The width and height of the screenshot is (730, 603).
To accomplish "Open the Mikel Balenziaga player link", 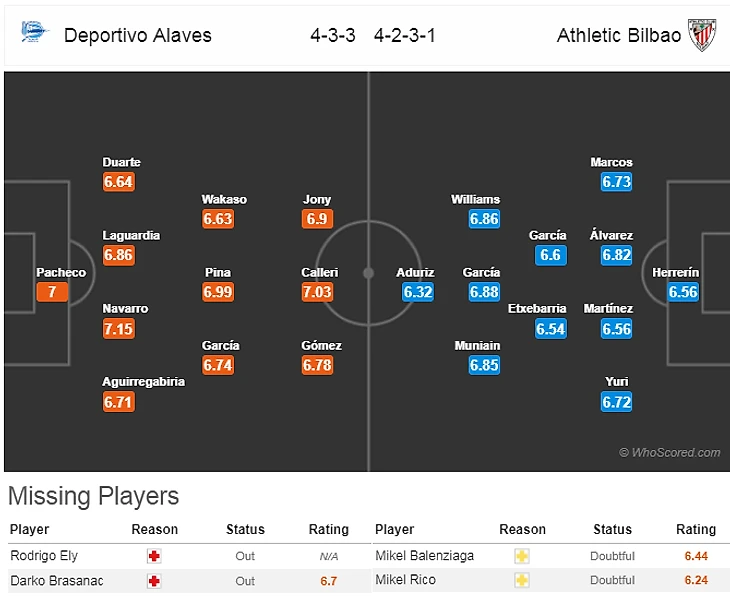I will click(x=425, y=556).
